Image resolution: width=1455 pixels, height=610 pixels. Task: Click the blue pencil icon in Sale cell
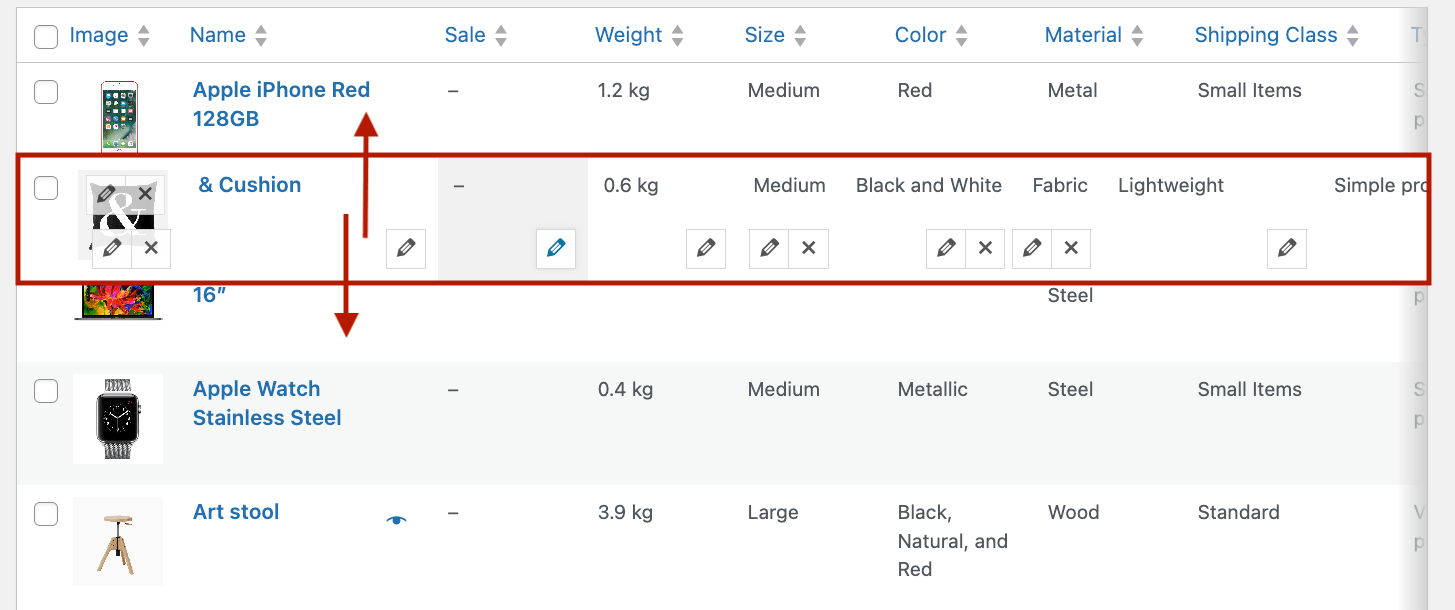(x=556, y=248)
